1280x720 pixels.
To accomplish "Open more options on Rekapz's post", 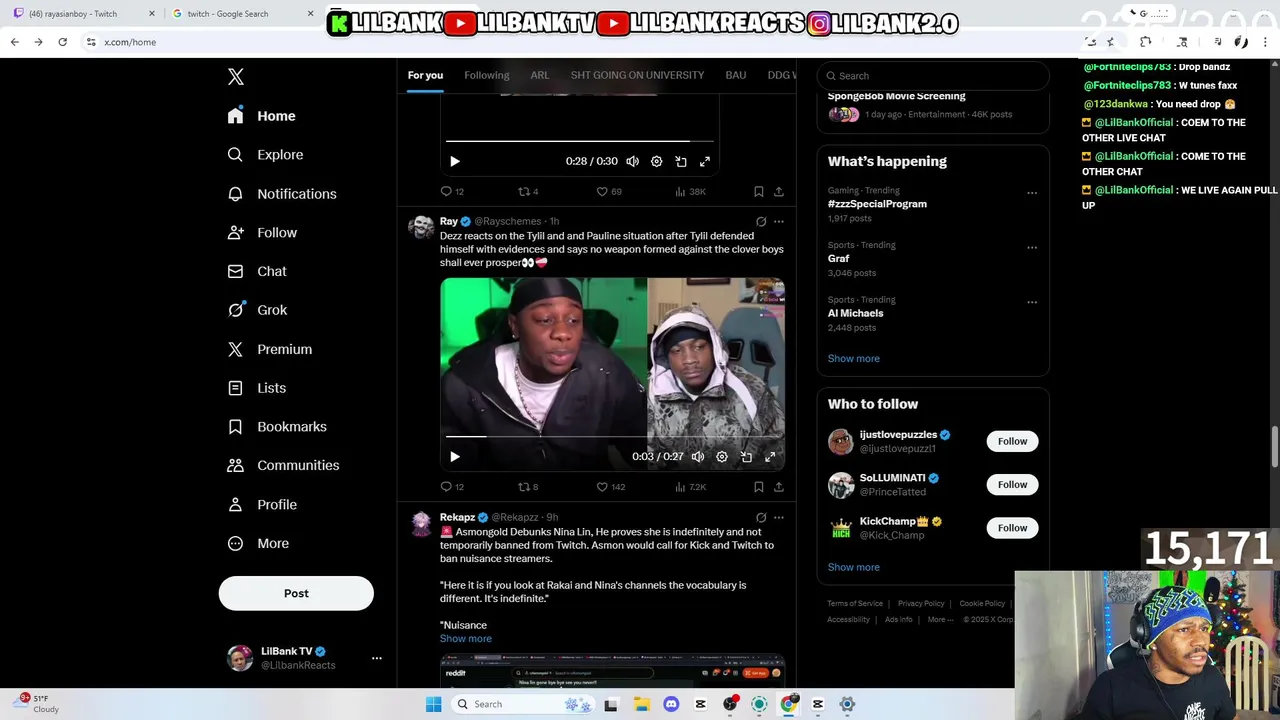I will [779, 517].
